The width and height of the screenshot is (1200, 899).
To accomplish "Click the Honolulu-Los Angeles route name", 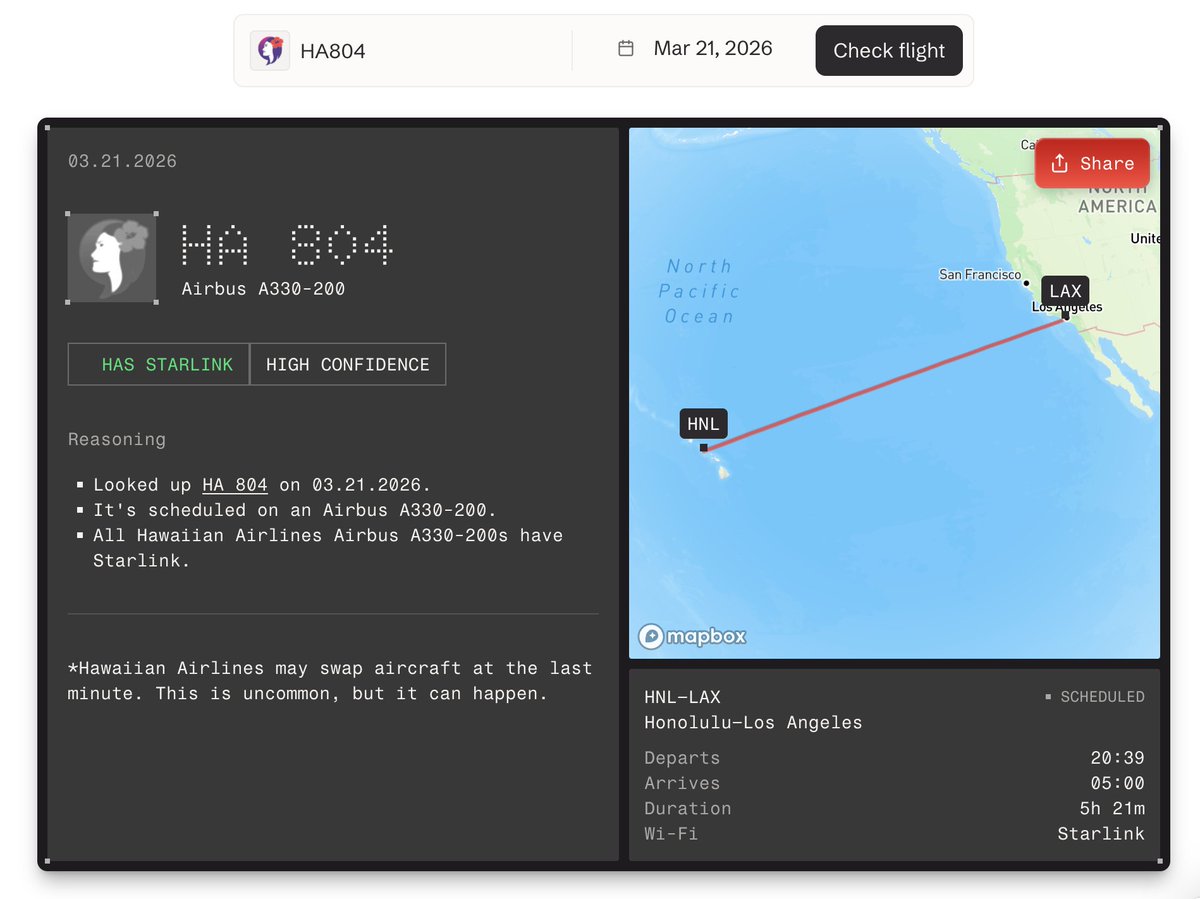I will point(753,722).
